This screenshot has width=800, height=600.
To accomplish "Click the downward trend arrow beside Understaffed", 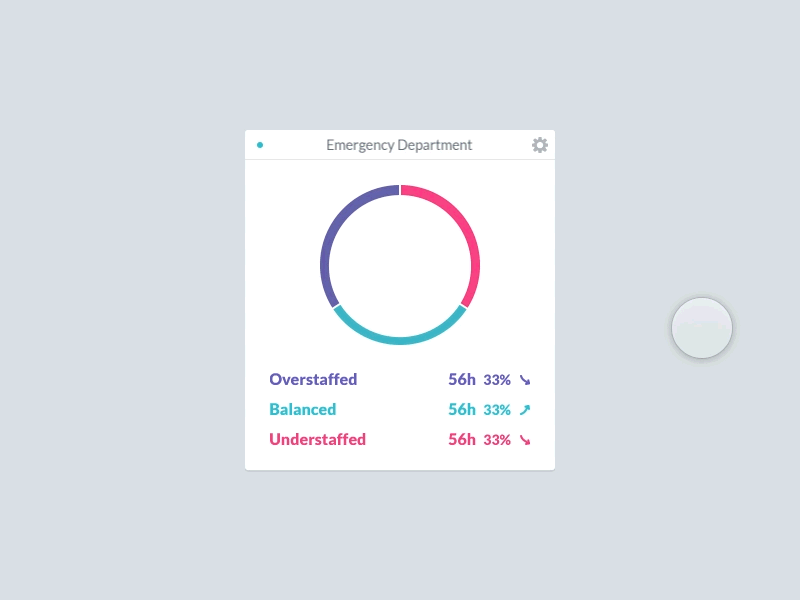I will click(x=523, y=439).
